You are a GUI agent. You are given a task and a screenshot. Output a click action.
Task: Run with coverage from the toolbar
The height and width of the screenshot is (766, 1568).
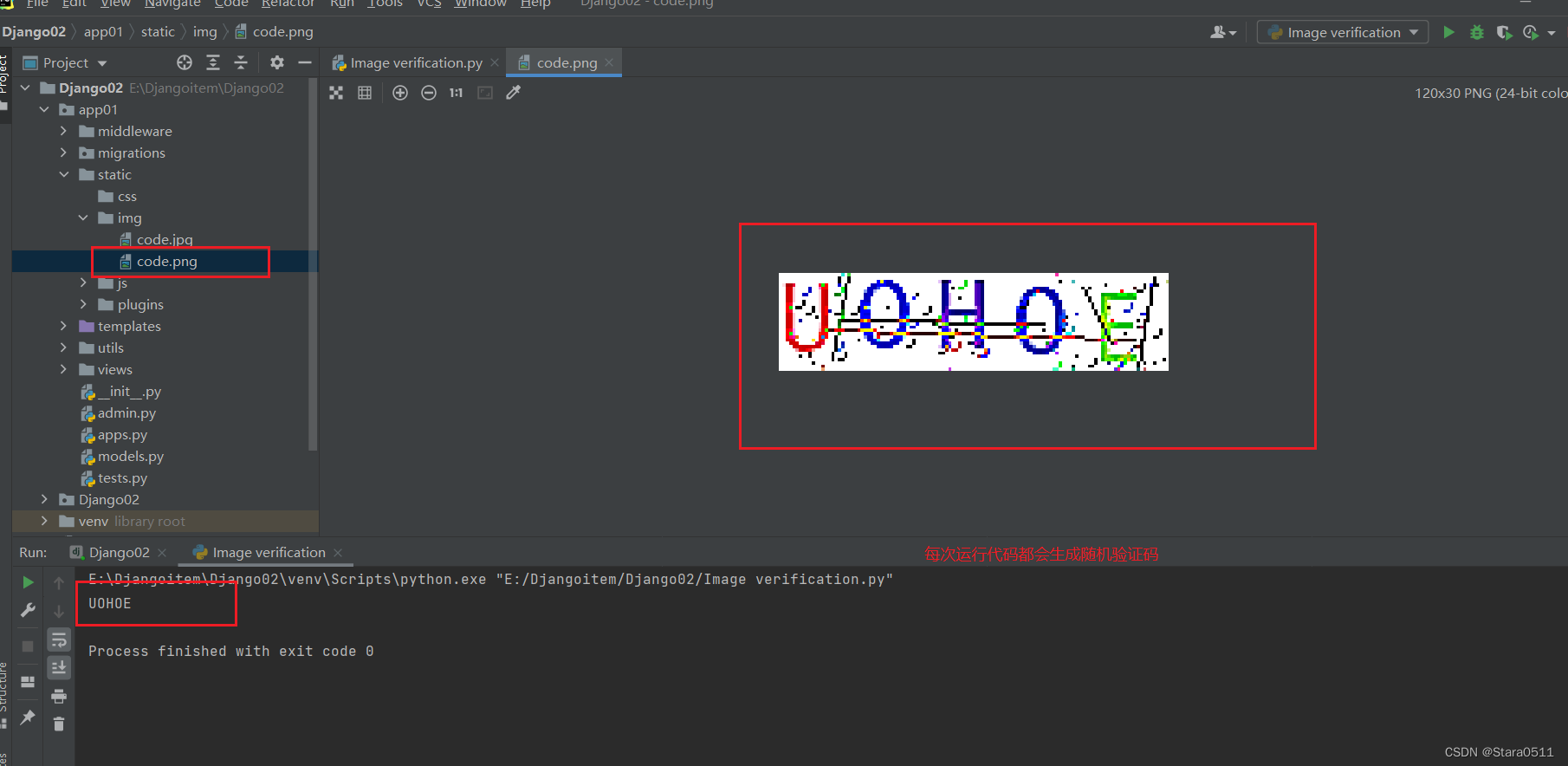click(1504, 32)
